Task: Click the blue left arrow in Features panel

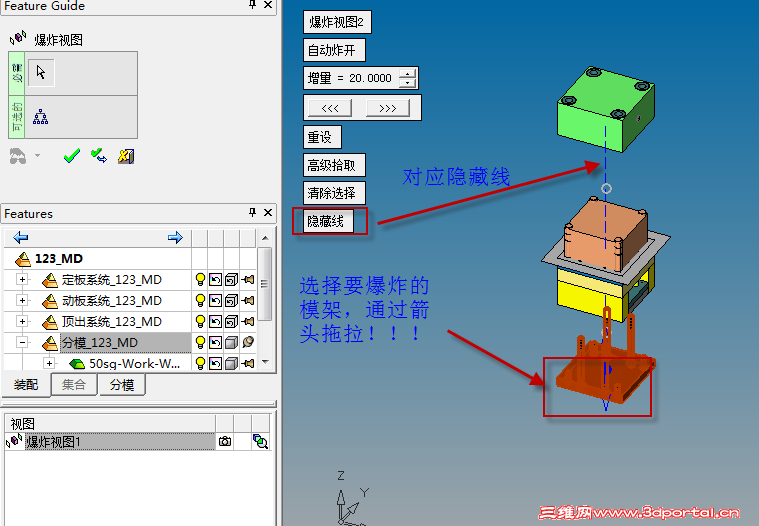Action: pyautogui.click(x=21, y=237)
